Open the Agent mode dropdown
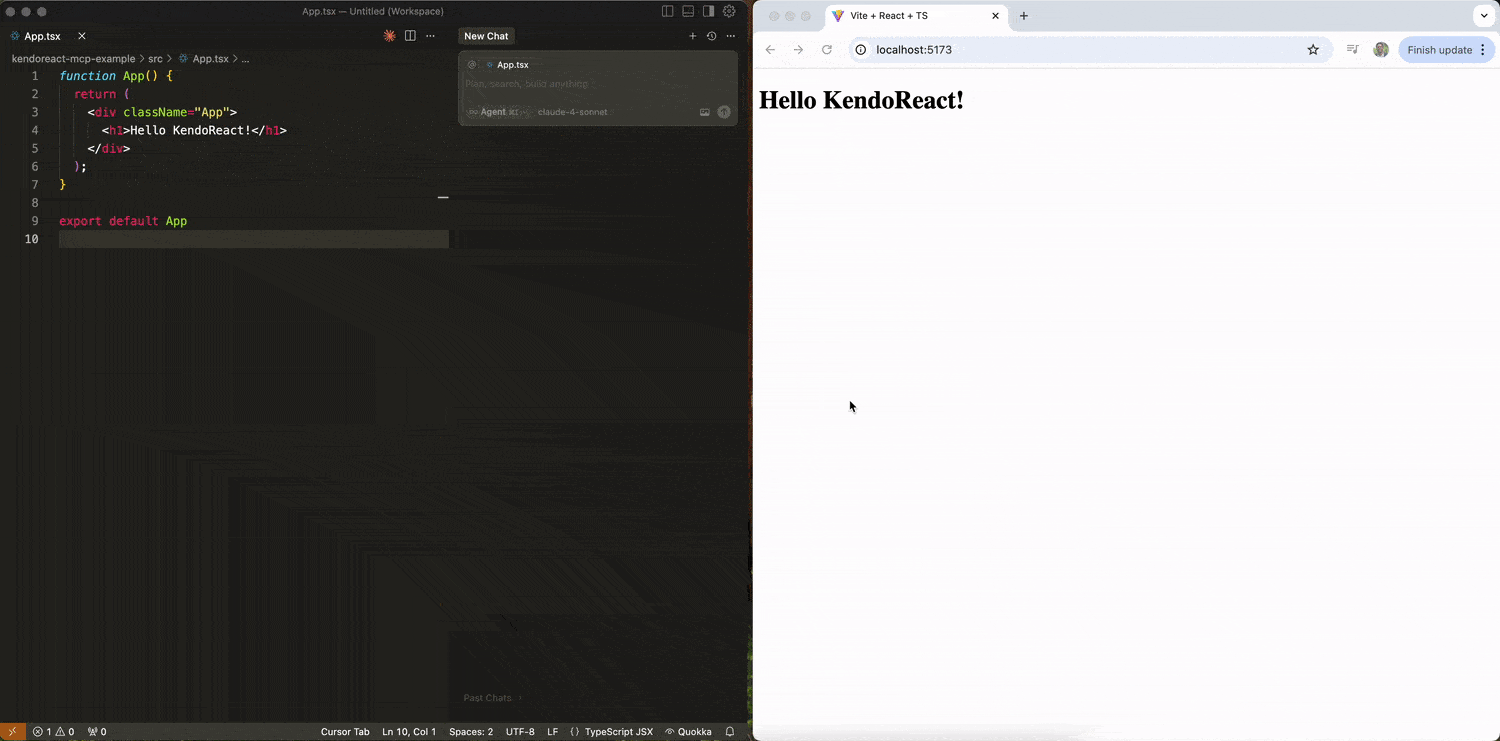Image resolution: width=1500 pixels, height=741 pixels. [x=493, y=112]
